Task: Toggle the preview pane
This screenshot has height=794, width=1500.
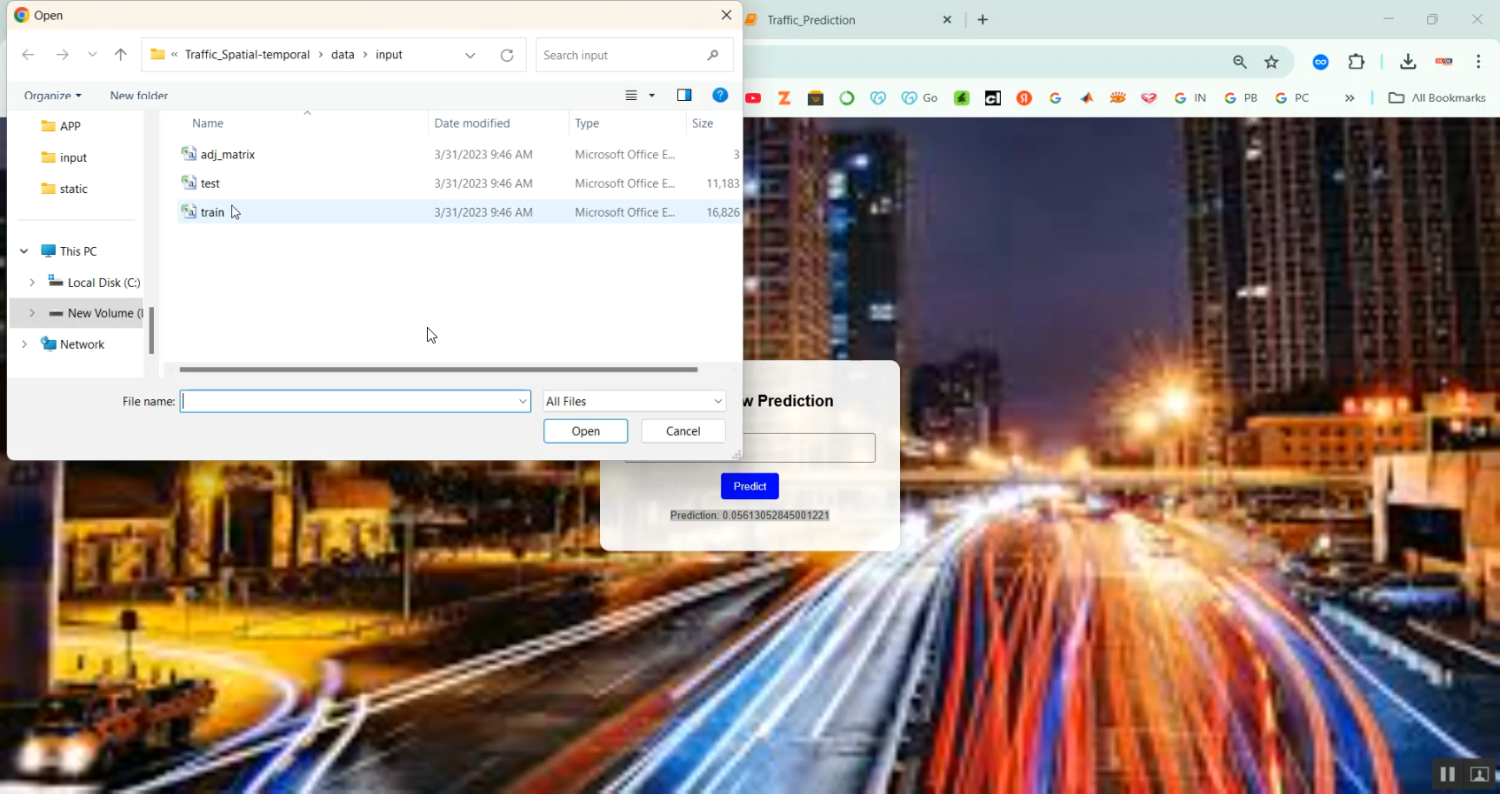Action: (684, 96)
